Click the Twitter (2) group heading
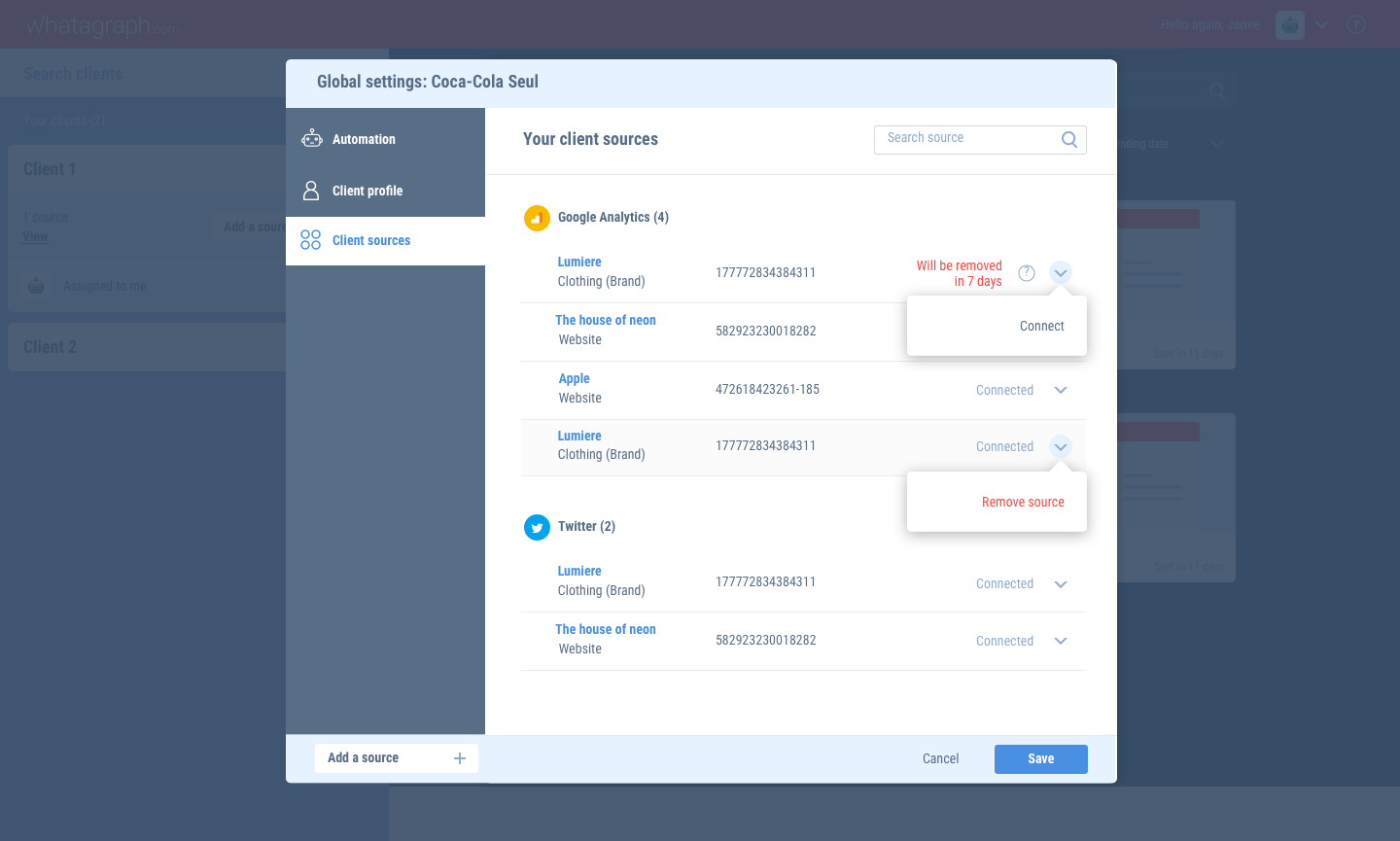Screen dimensions: 1400x841 click(586, 527)
